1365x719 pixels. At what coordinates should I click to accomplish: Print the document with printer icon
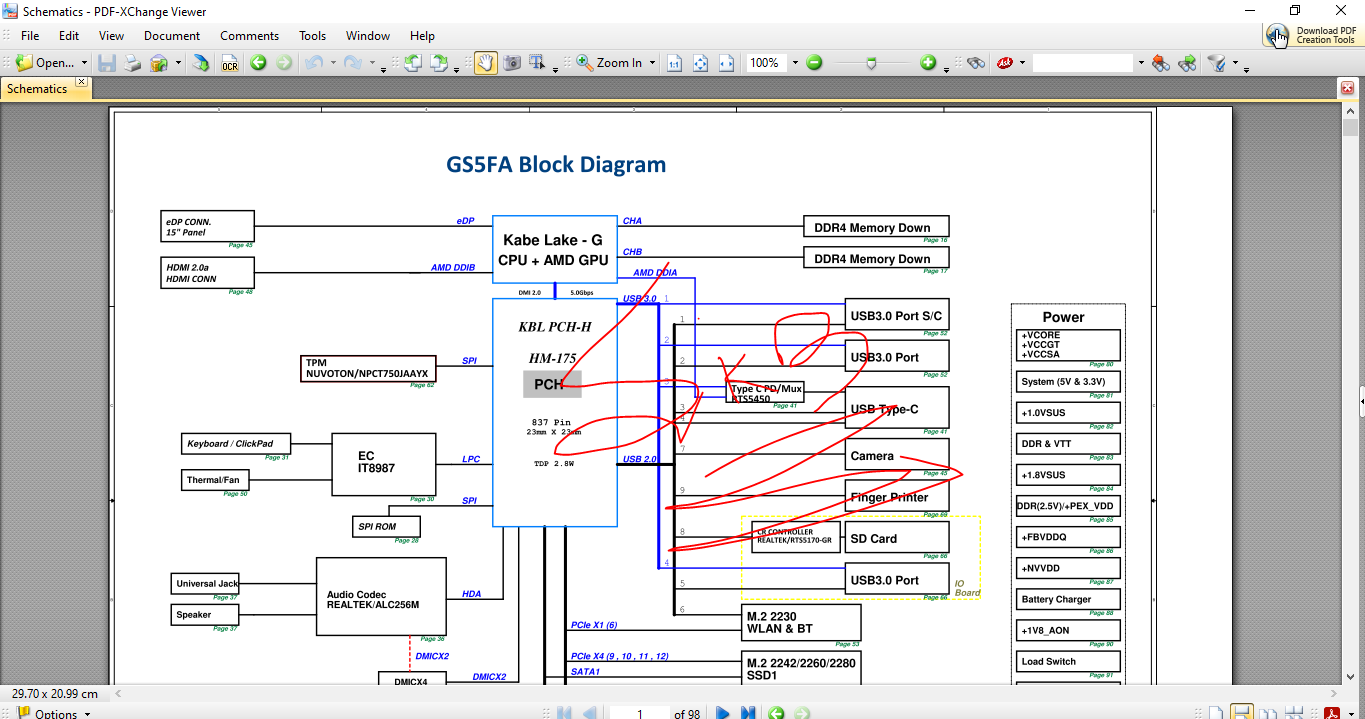coord(132,62)
